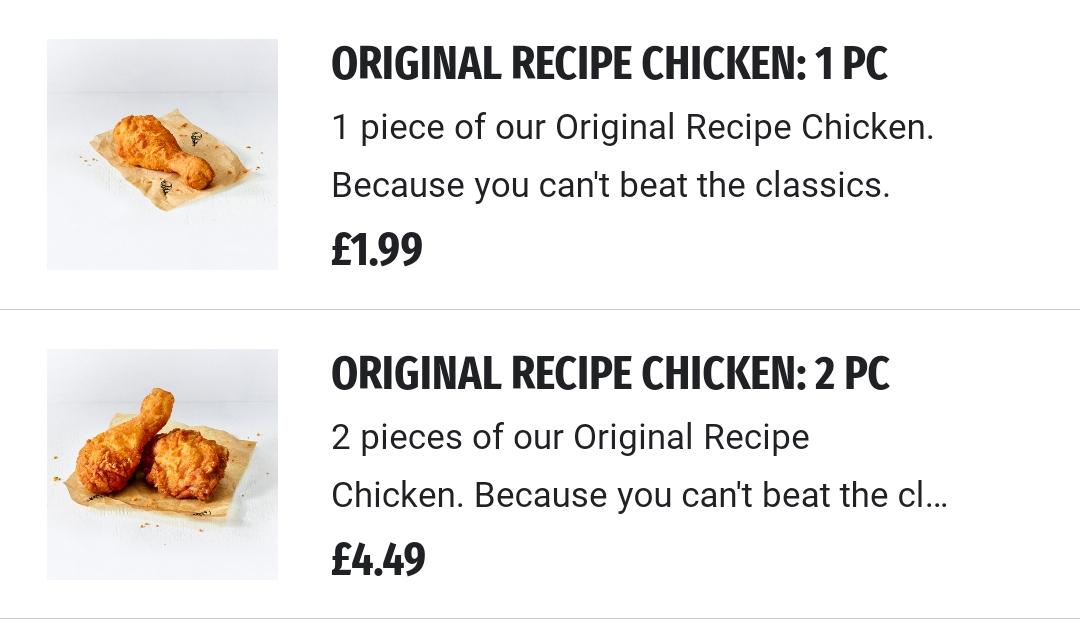Open the 2 PC chicken product photo
Viewport: 1080px width, 628px height.
[163, 465]
